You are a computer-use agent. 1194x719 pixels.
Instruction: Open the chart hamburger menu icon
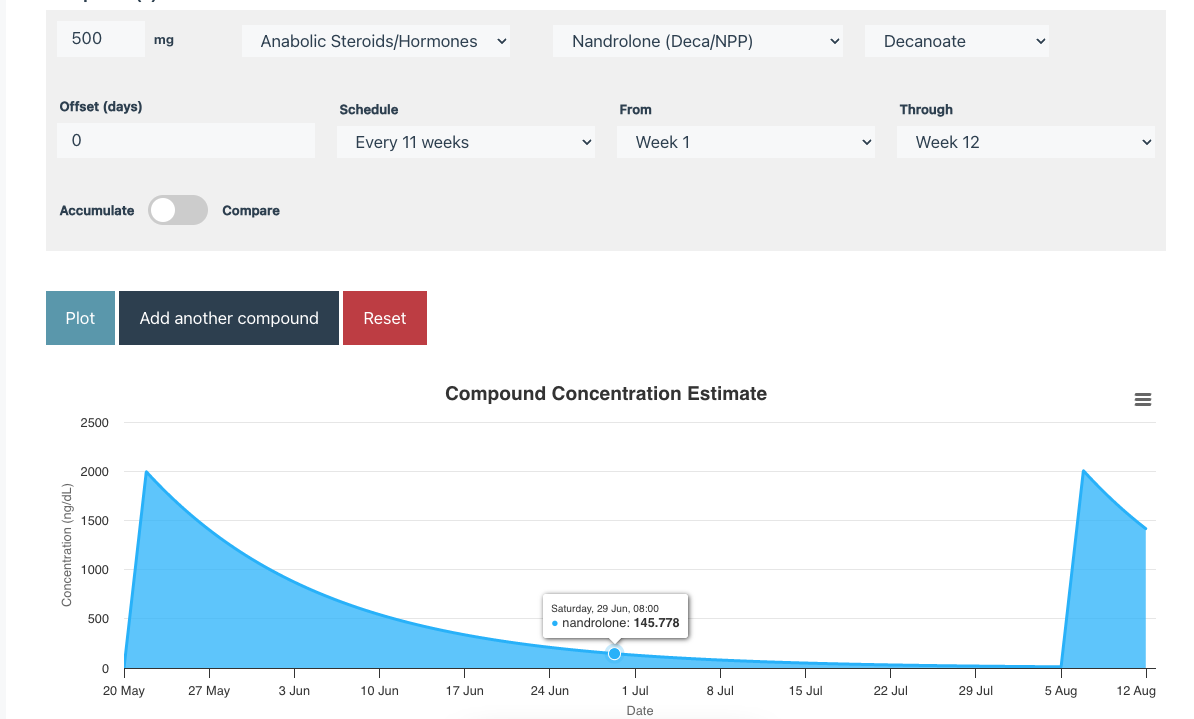point(1143,400)
